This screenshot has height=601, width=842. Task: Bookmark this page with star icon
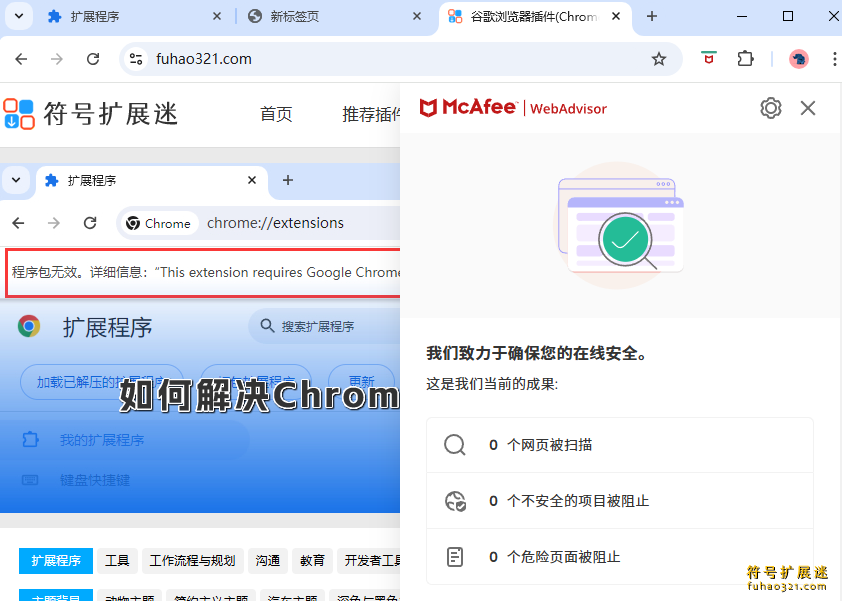coord(659,59)
